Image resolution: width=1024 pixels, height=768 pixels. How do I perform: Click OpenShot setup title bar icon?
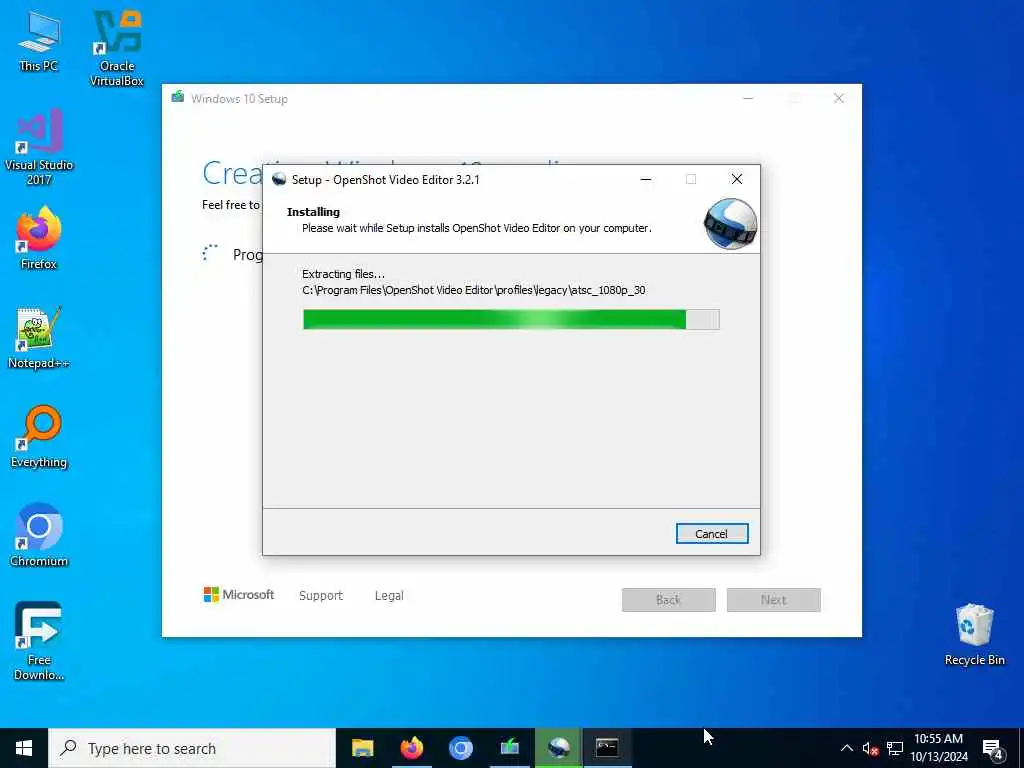point(279,180)
